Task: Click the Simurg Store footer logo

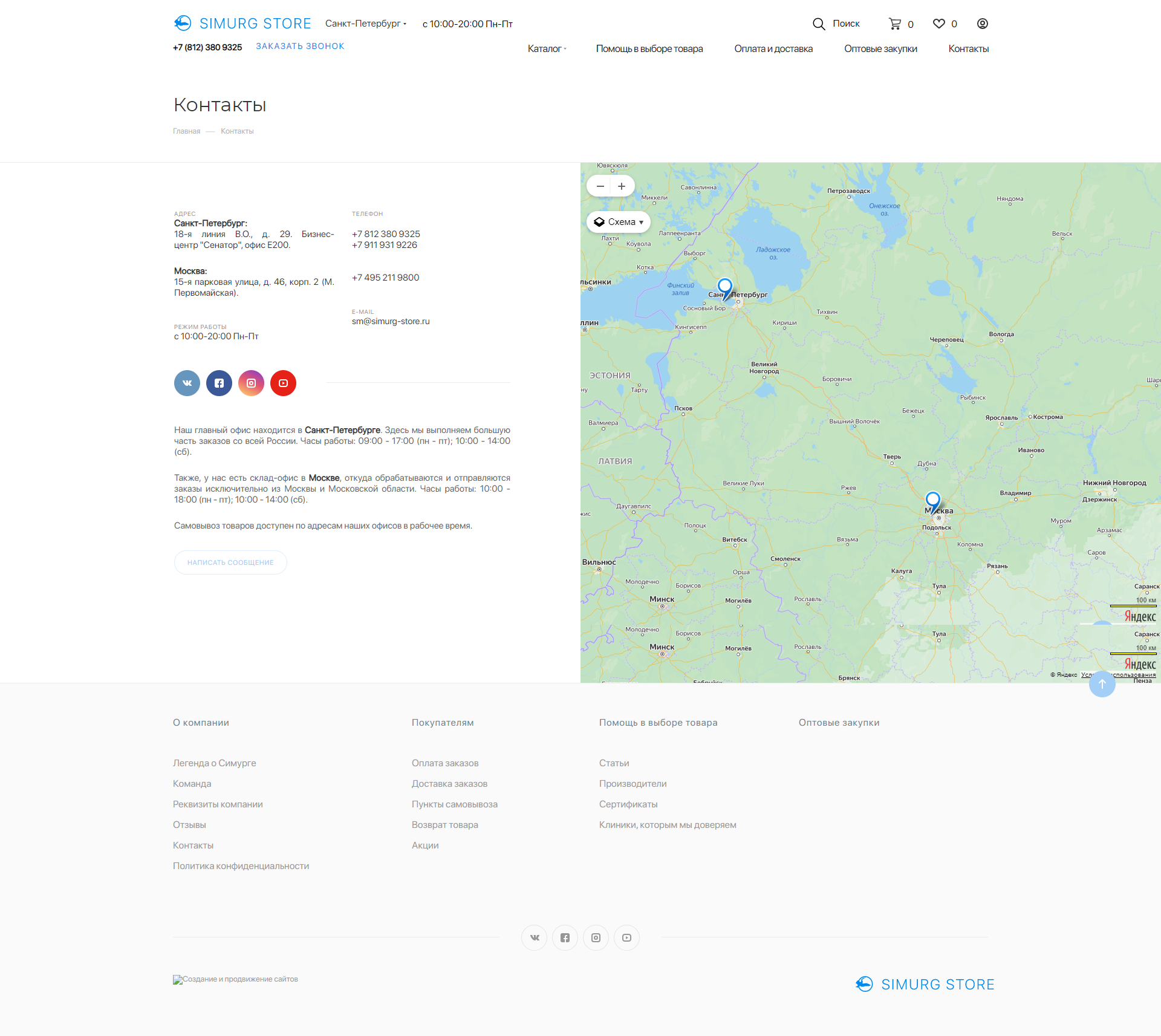Action: pos(925,984)
